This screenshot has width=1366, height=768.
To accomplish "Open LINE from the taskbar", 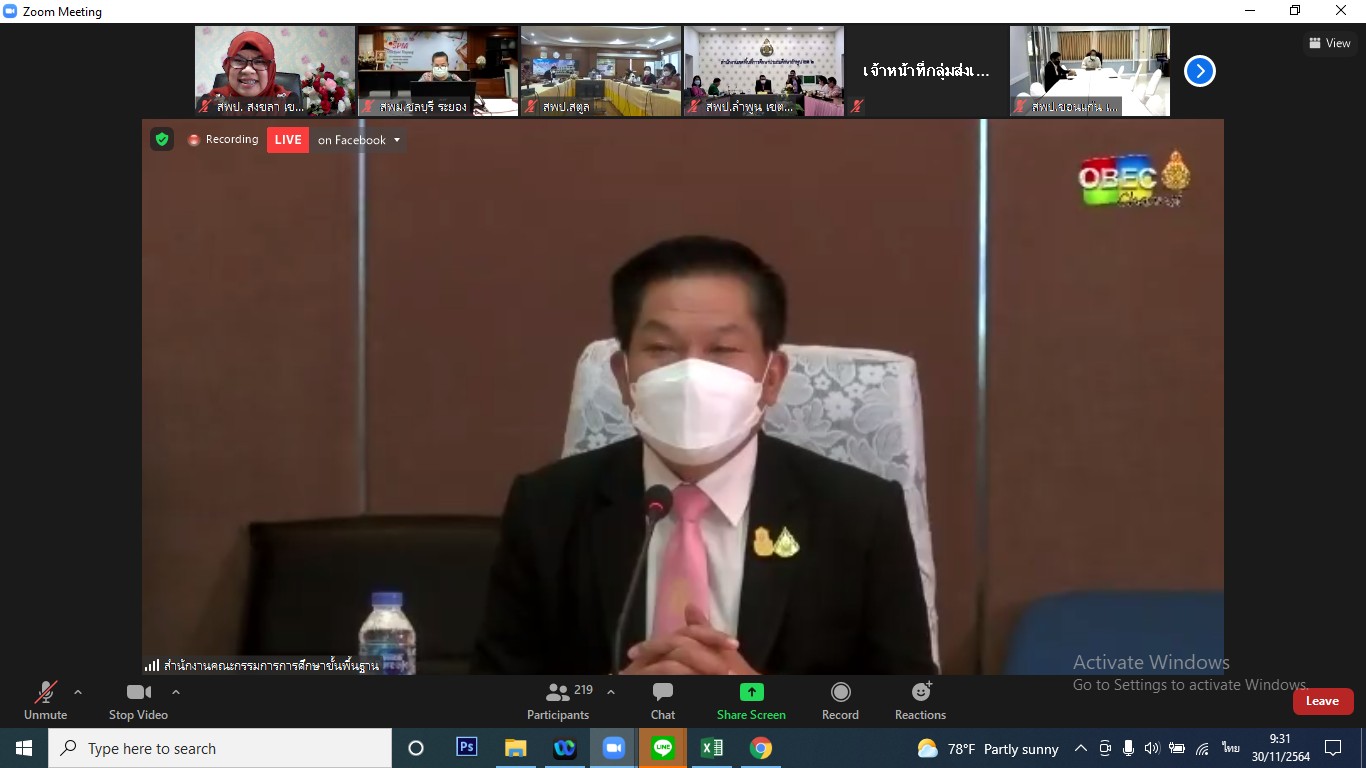I will 663,748.
